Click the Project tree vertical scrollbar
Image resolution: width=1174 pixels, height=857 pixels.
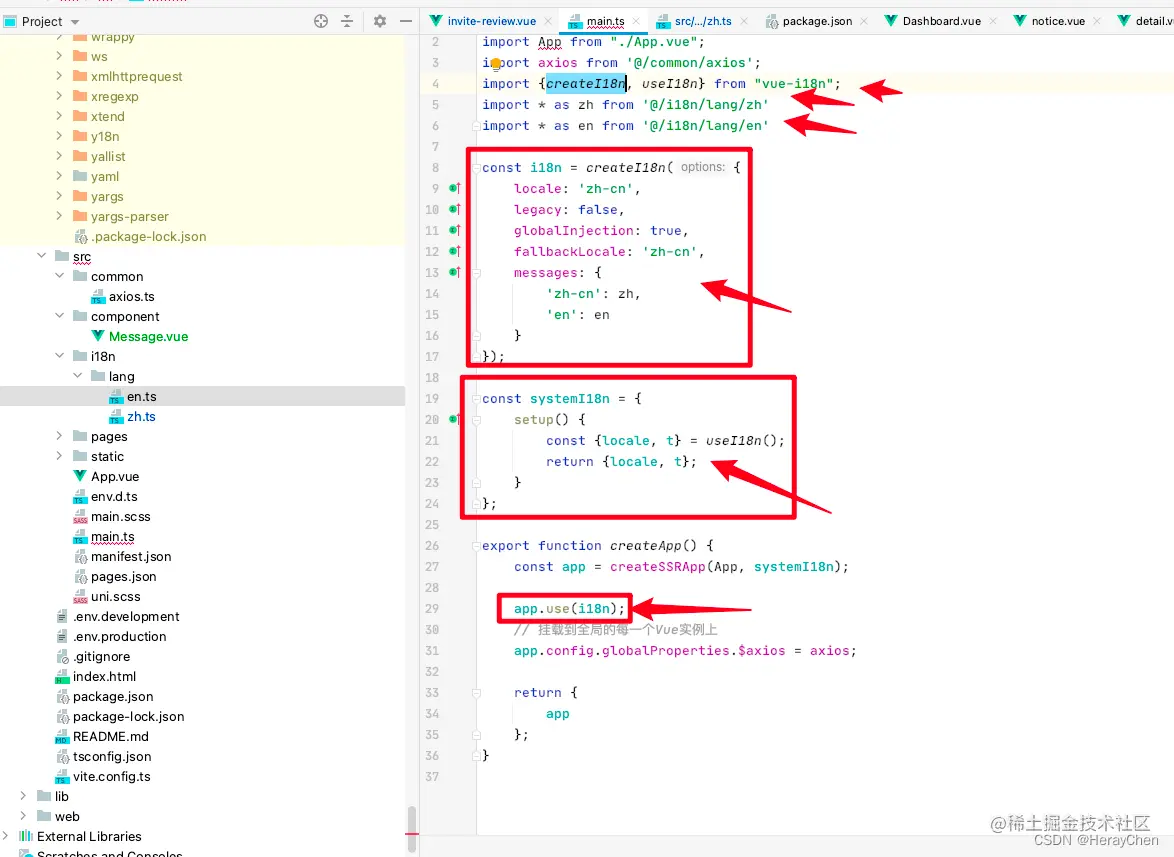(412, 828)
